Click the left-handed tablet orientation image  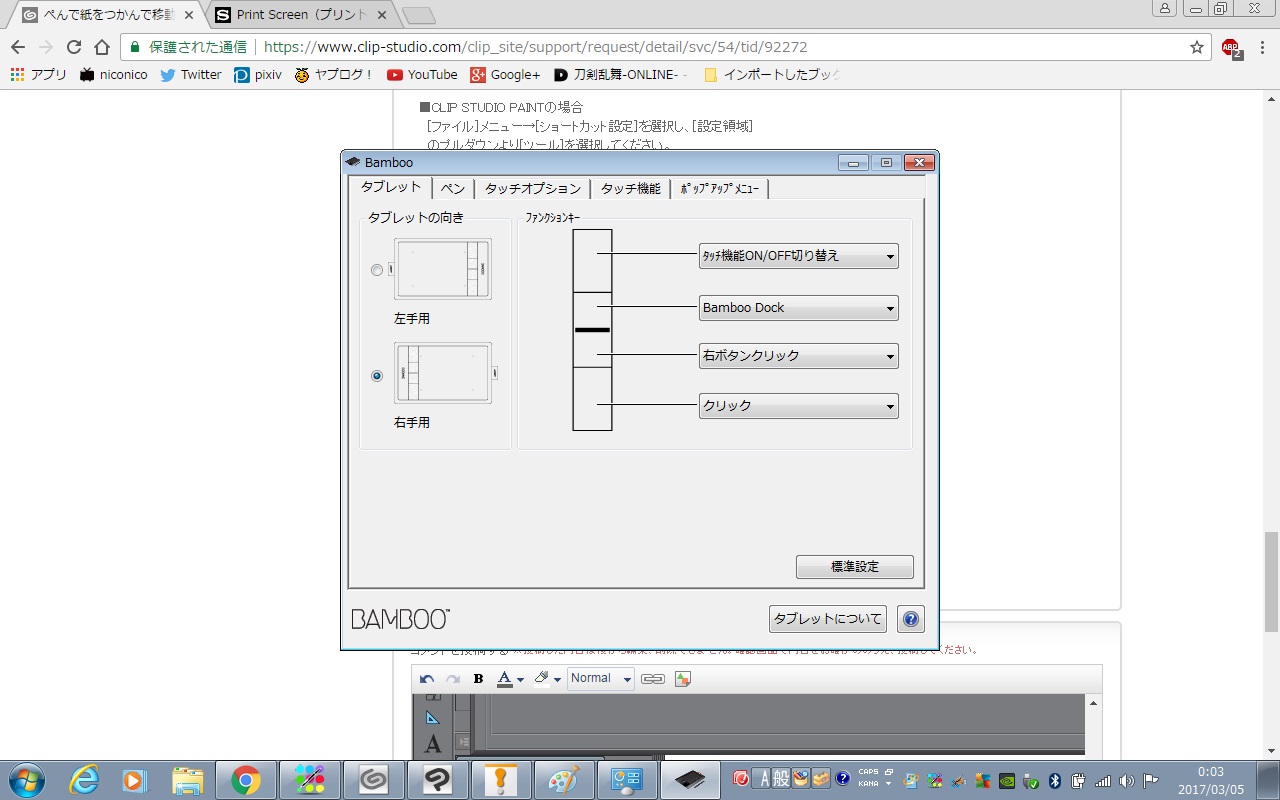(x=442, y=269)
